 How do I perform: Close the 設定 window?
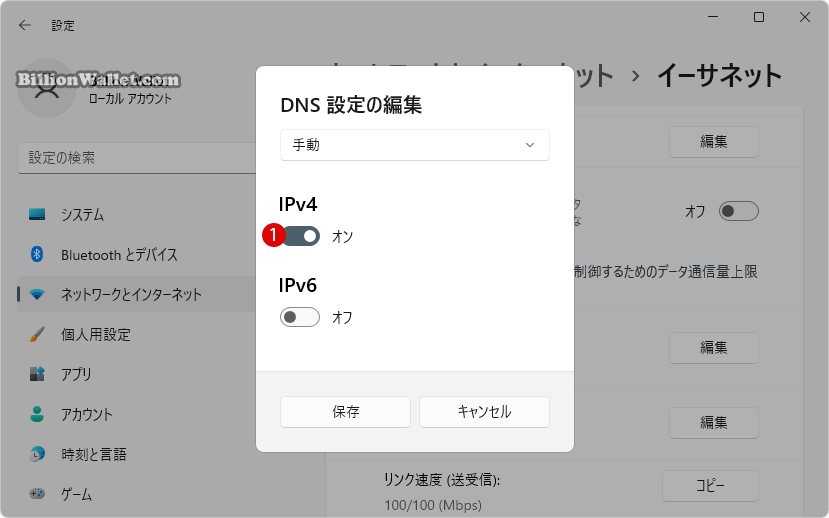coord(805,17)
